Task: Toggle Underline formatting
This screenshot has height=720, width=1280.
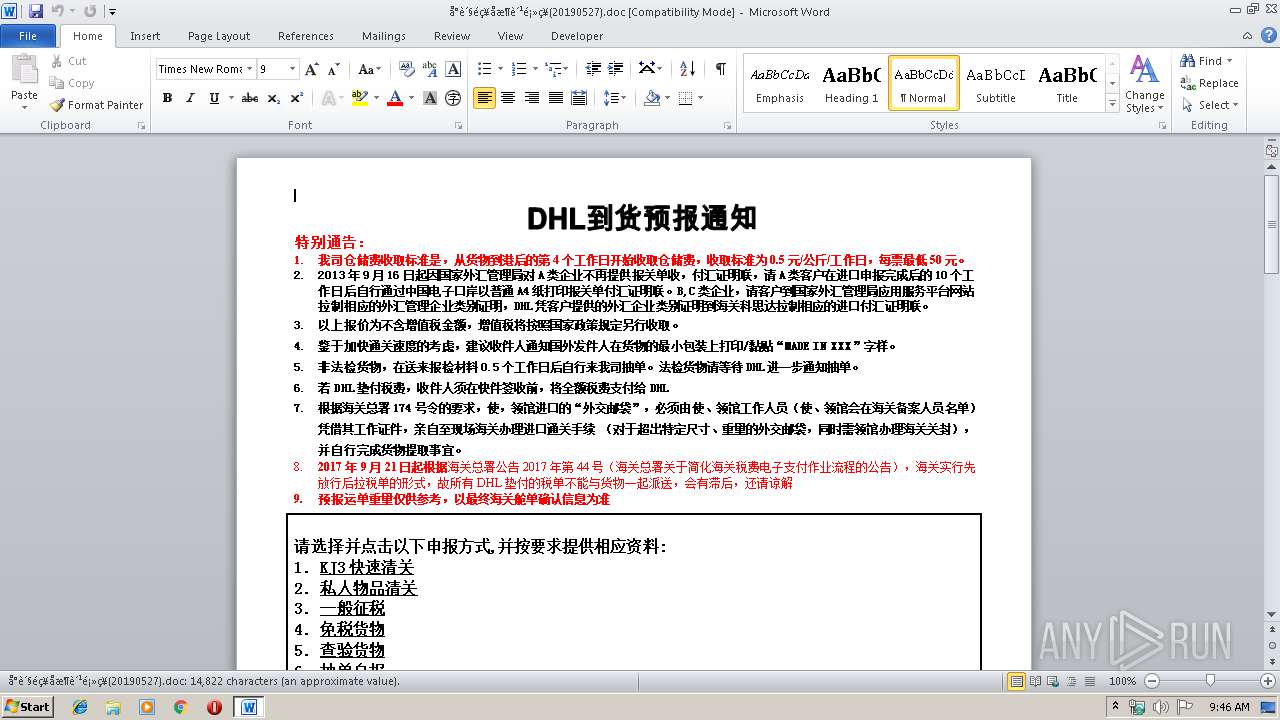Action: (214, 98)
